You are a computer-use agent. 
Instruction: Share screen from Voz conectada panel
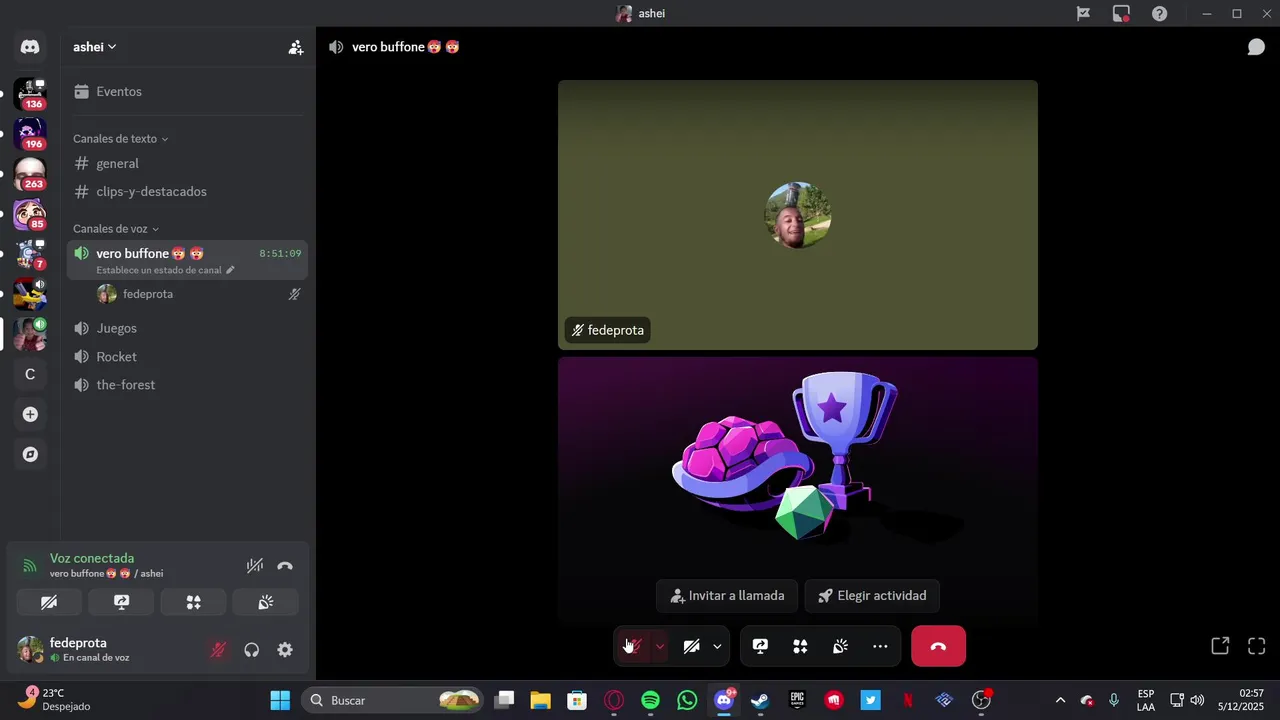pyautogui.click(x=122, y=602)
